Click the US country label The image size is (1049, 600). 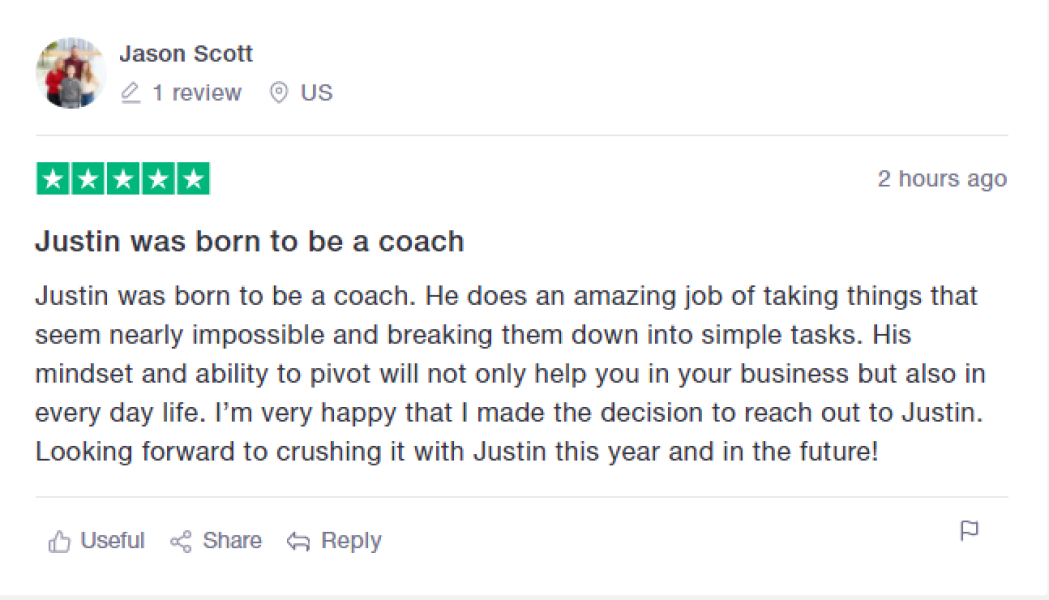point(316,93)
